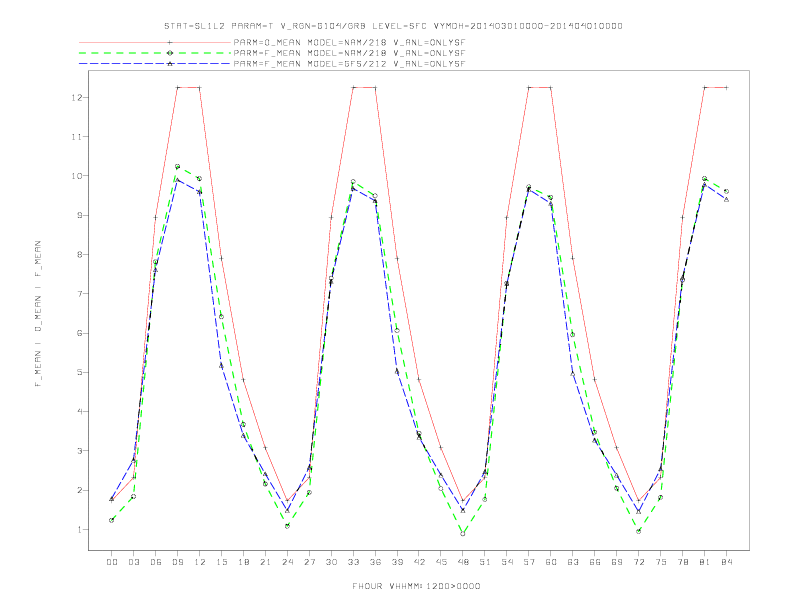Image resolution: width=792 pixels, height=612 pixels.
Task: Click x-axis forecast hour label 06
Action: (156, 562)
